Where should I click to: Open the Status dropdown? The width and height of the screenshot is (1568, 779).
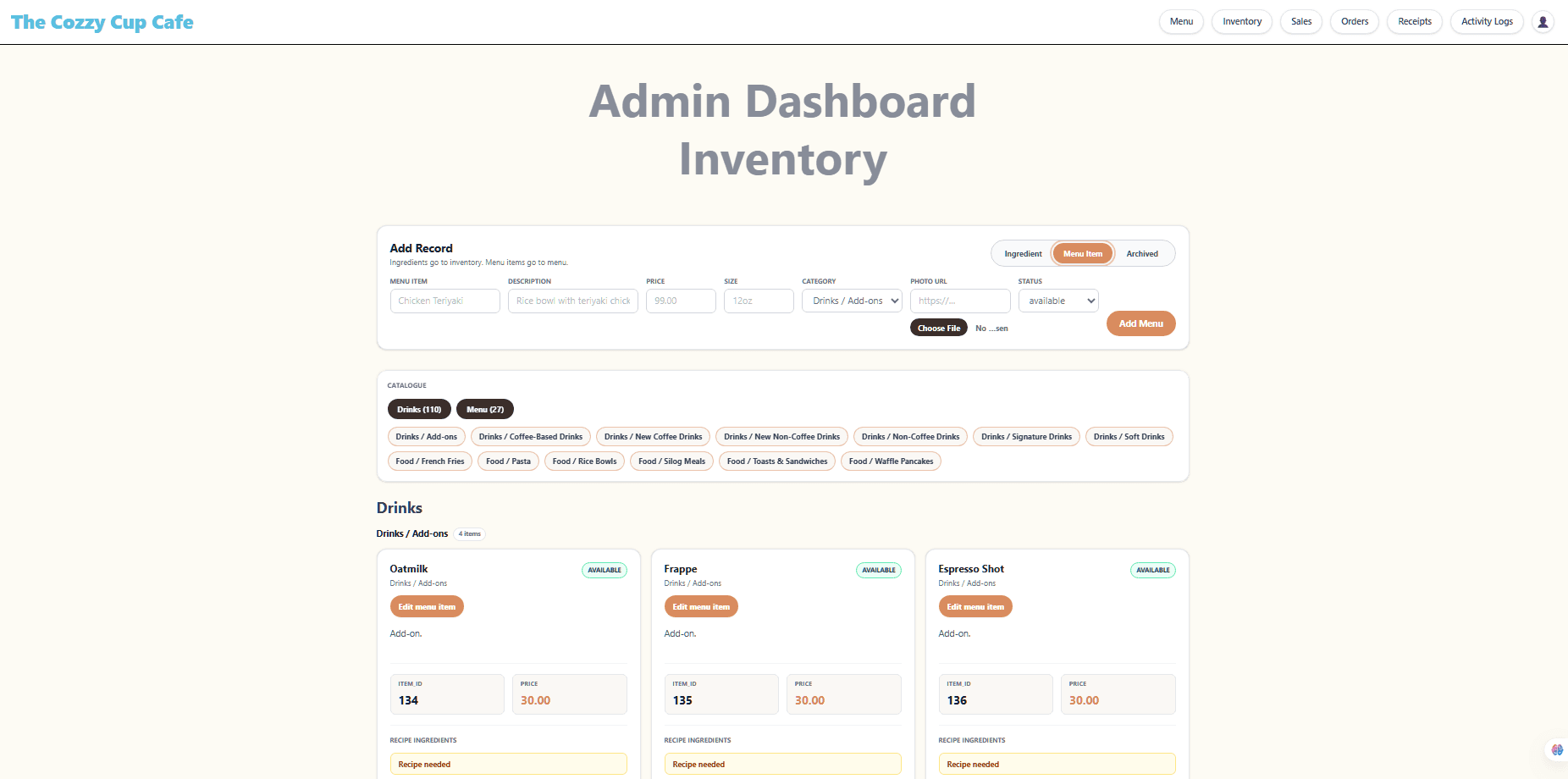(1058, 301)
